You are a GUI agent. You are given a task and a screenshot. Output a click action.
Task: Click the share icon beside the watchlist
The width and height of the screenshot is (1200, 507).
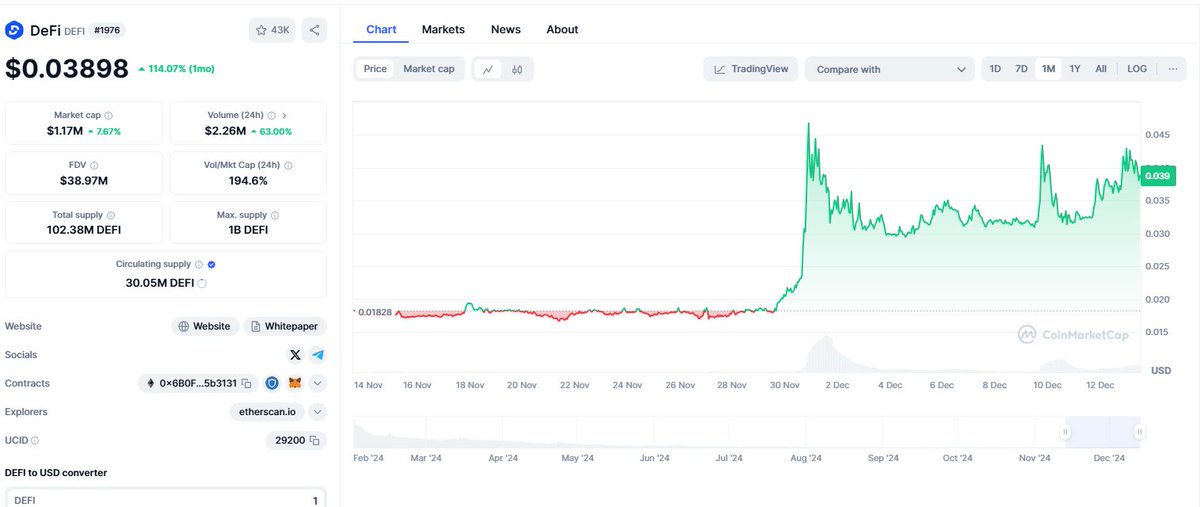[314, 30]
